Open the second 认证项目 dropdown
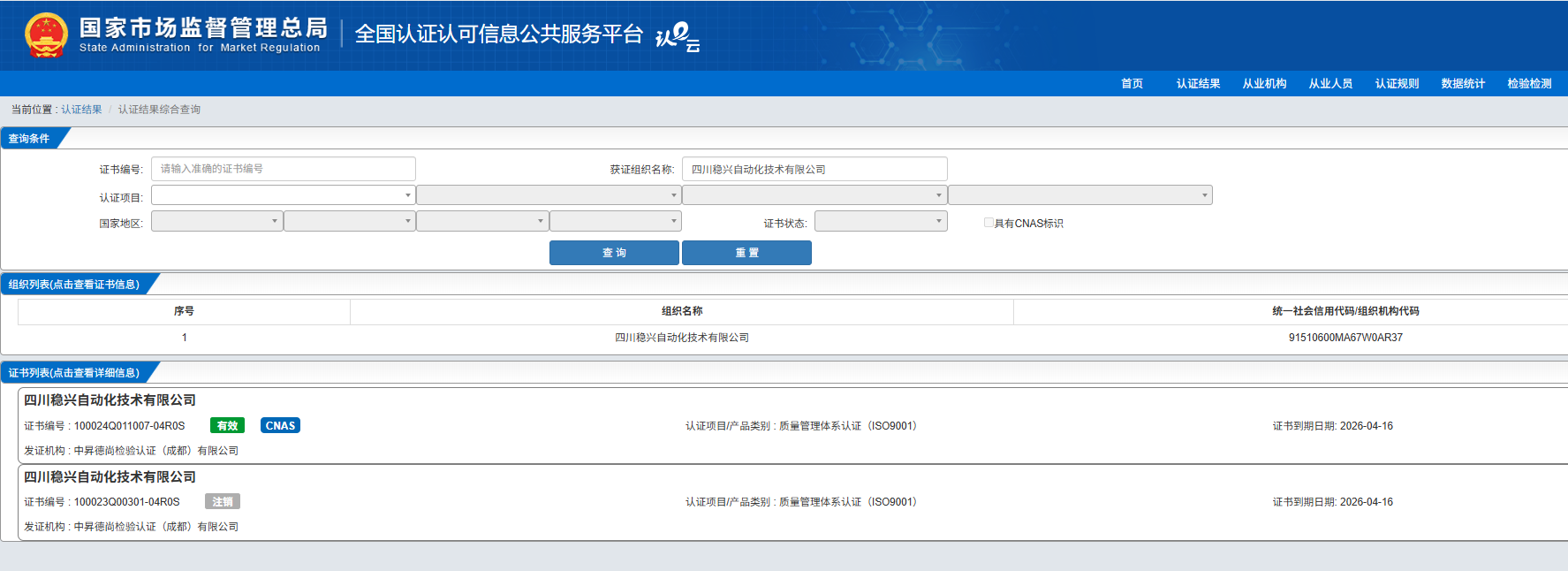Image resolution: width=1568 pixels, height=571 pixels. coord(549,194)
